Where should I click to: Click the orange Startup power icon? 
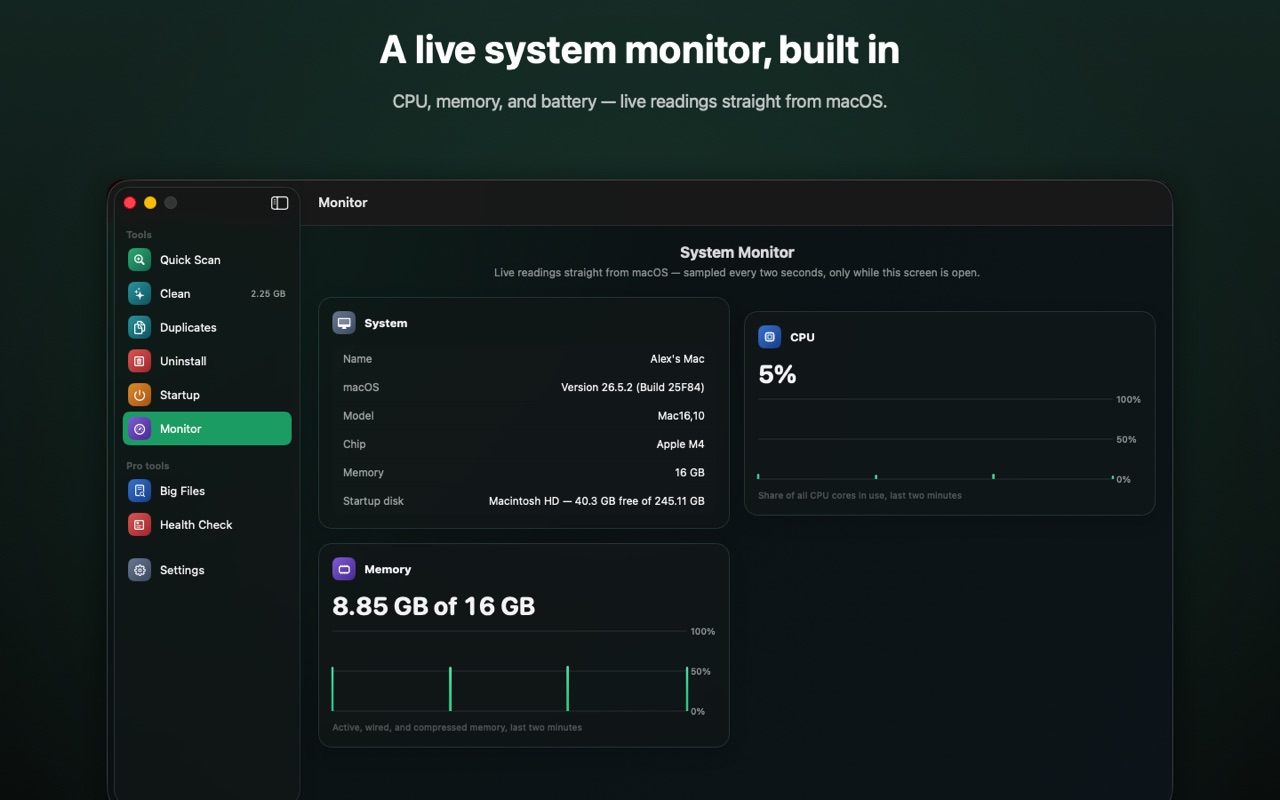[139, 395]
